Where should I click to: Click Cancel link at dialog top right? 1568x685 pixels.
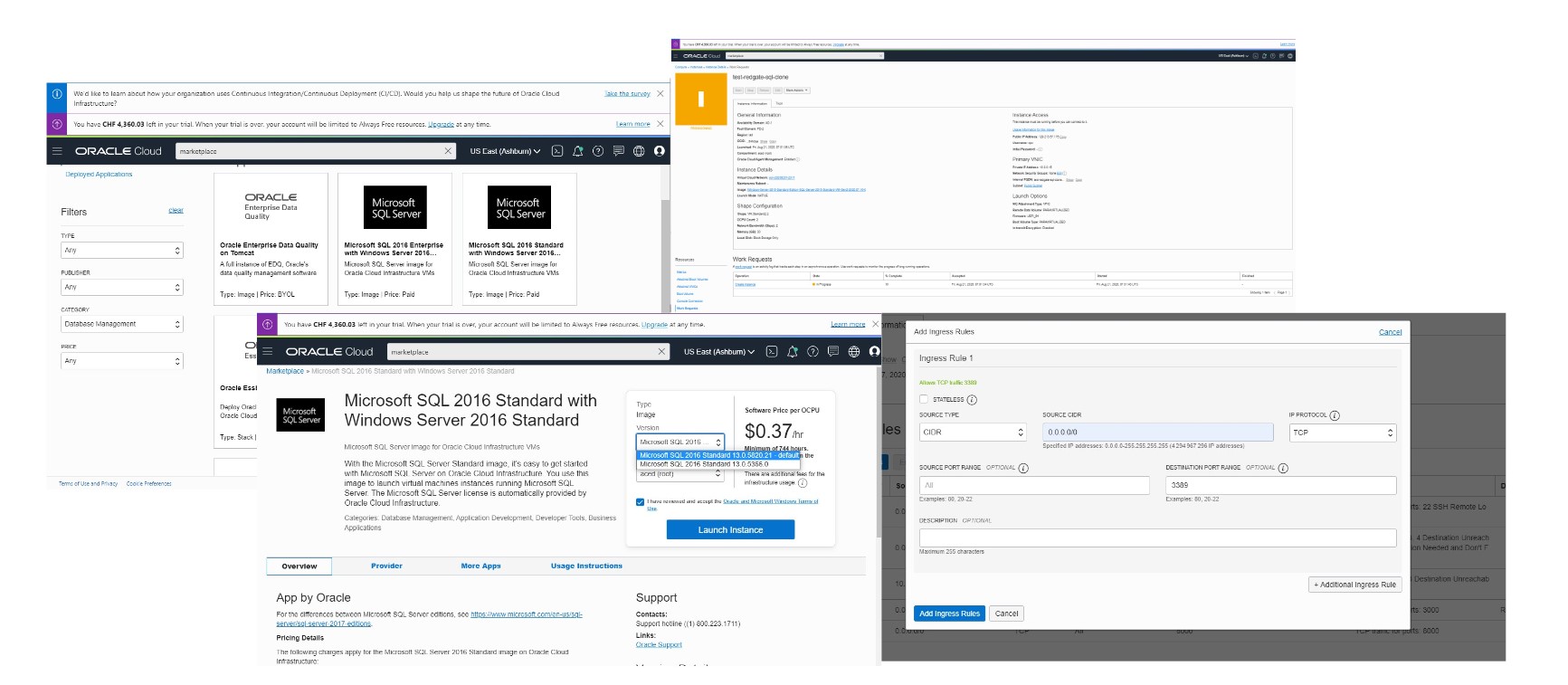coord(1390,332)
